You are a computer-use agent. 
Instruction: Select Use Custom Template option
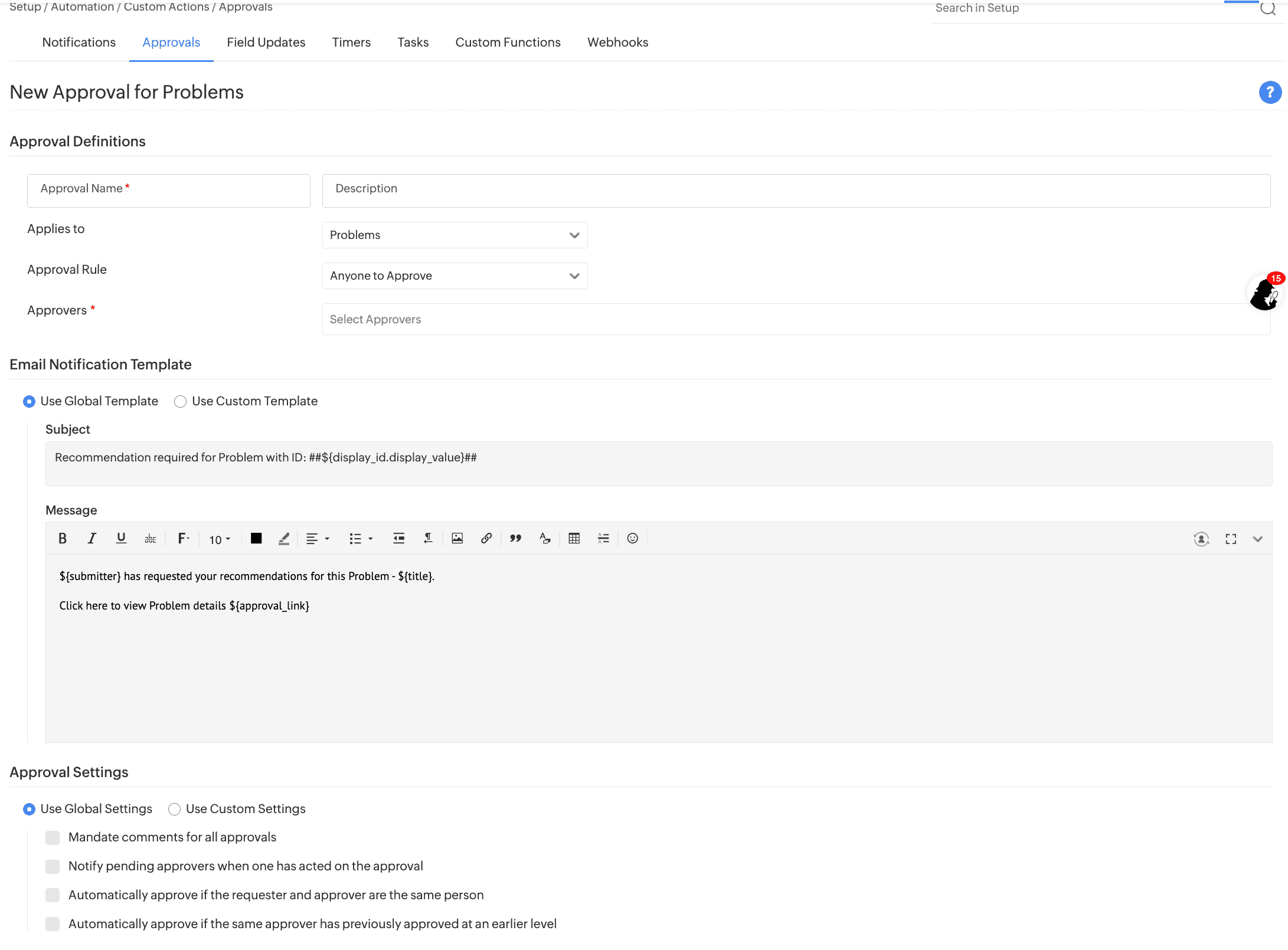tap(181, 402)
